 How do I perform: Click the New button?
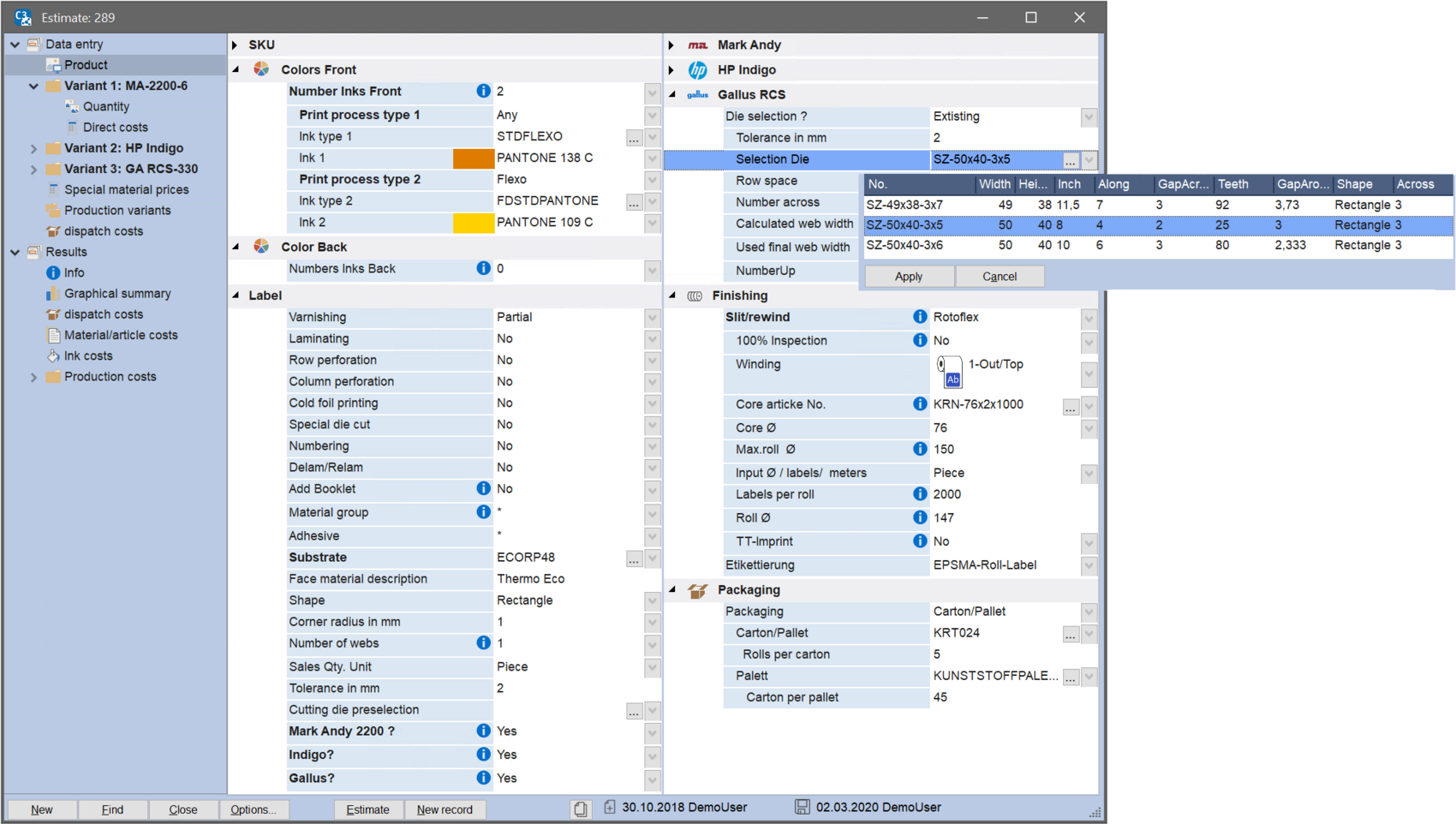[42, 809]
